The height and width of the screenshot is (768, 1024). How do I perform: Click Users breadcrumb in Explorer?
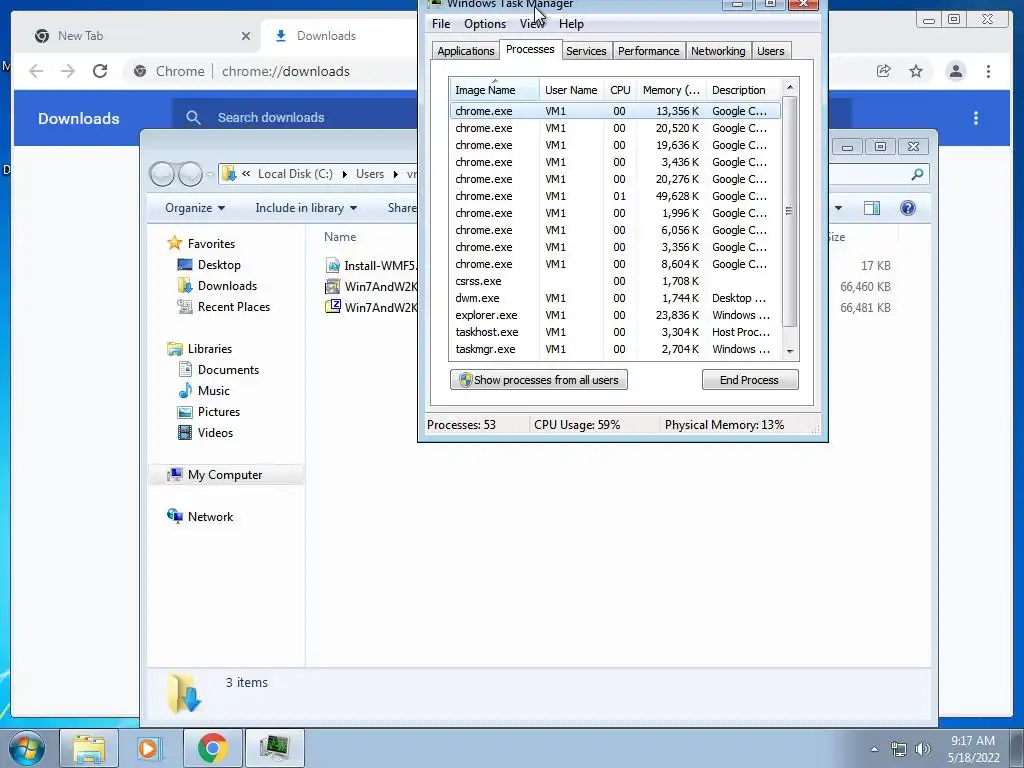pyautogui.click(x=370, y=174)
